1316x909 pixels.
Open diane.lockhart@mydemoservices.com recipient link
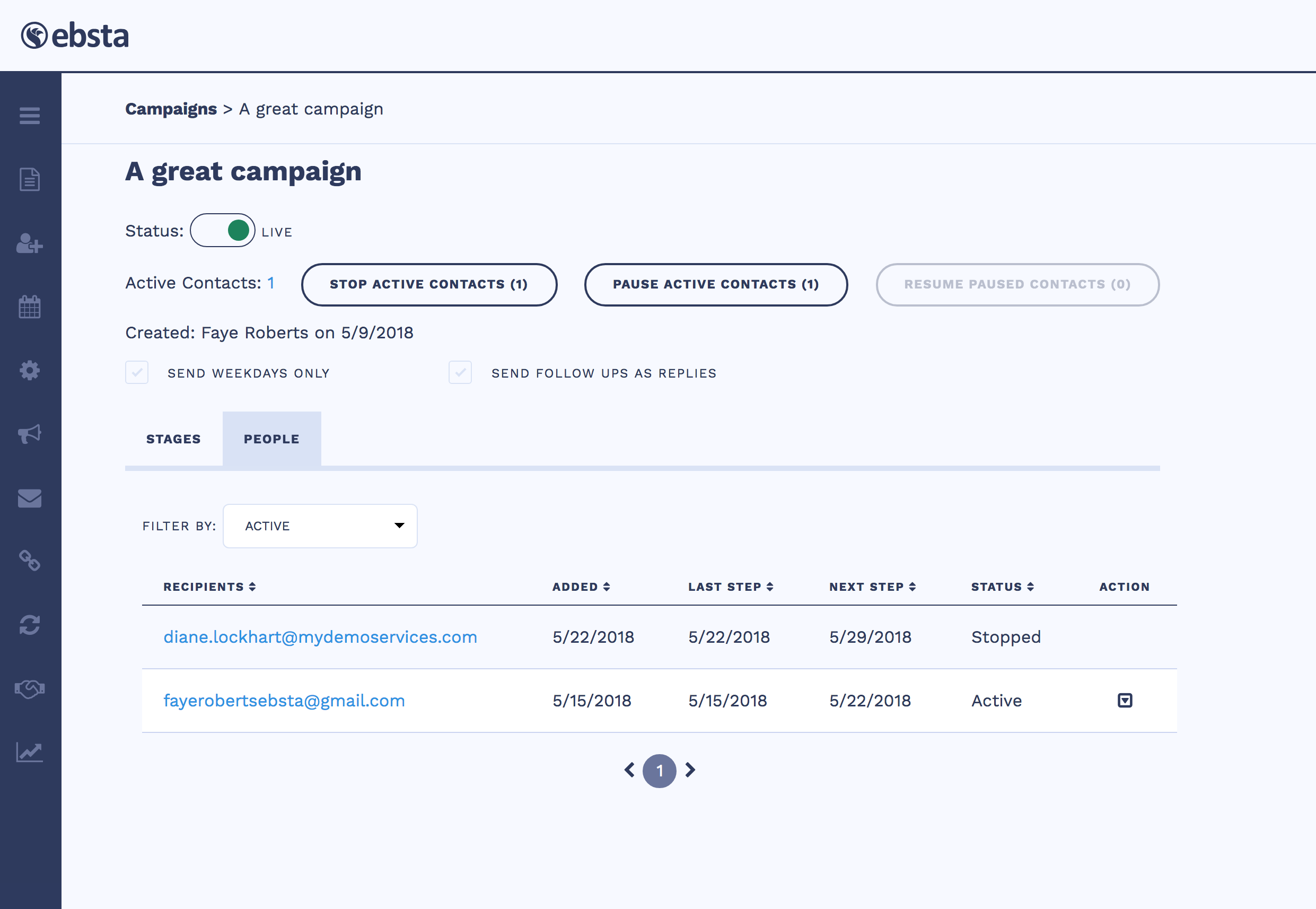[320, 637]
